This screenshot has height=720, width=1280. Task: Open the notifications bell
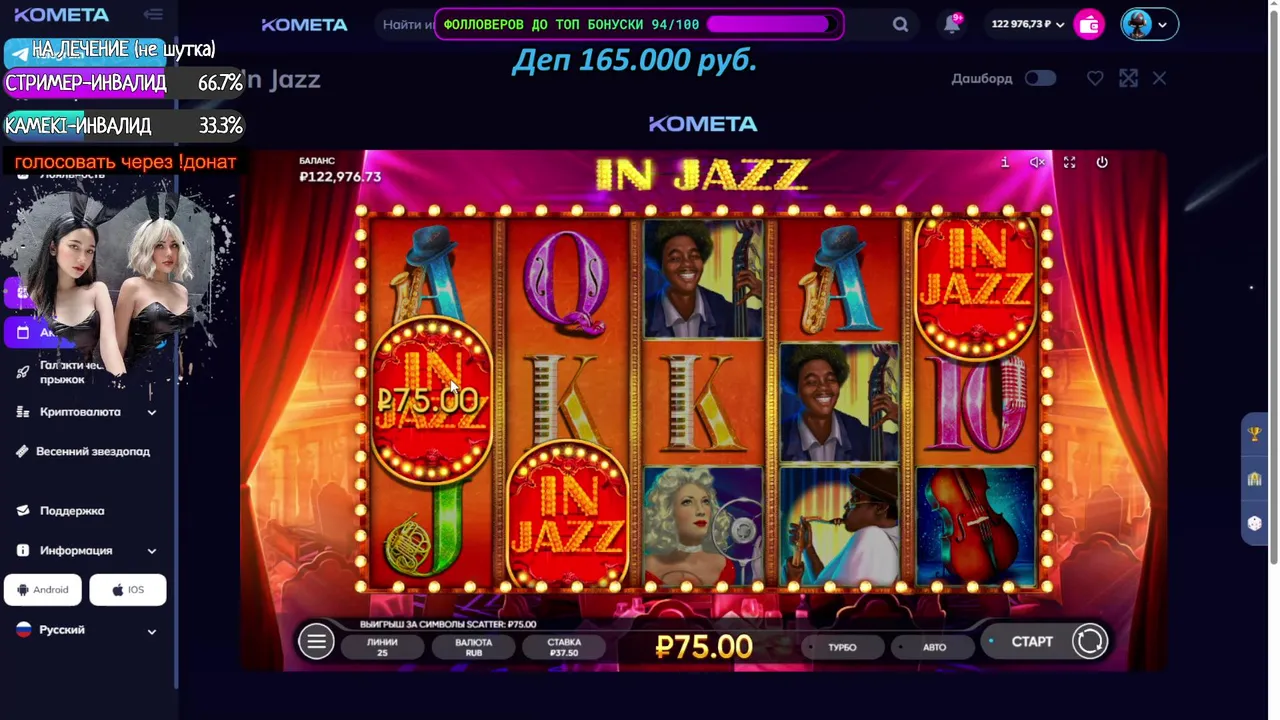coord(952,25)
